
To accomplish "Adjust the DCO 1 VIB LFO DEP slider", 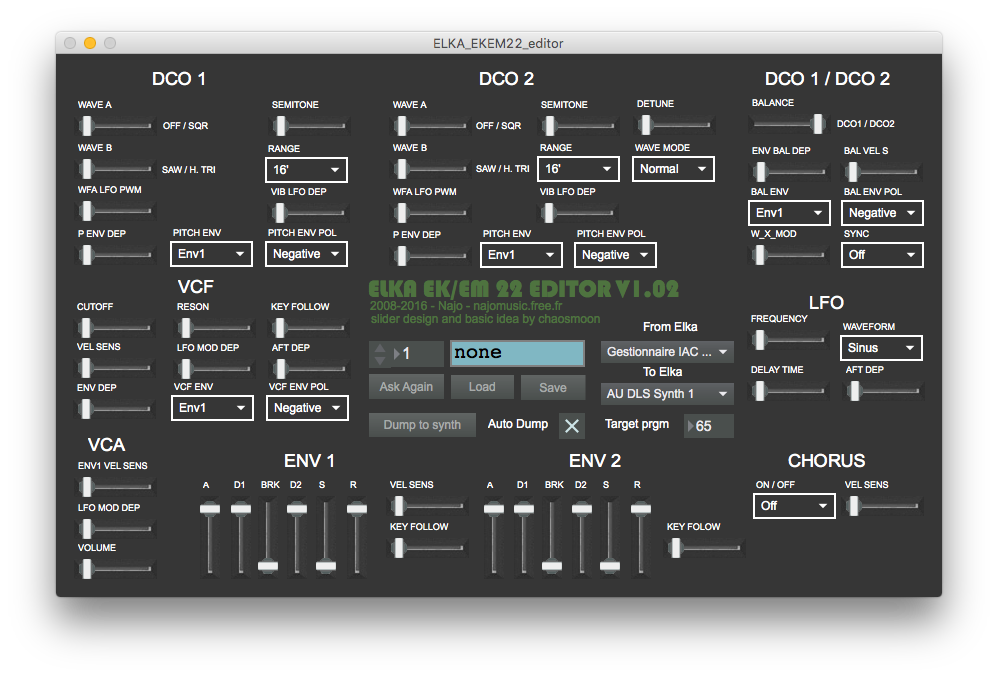I will (x=309, y=213).
